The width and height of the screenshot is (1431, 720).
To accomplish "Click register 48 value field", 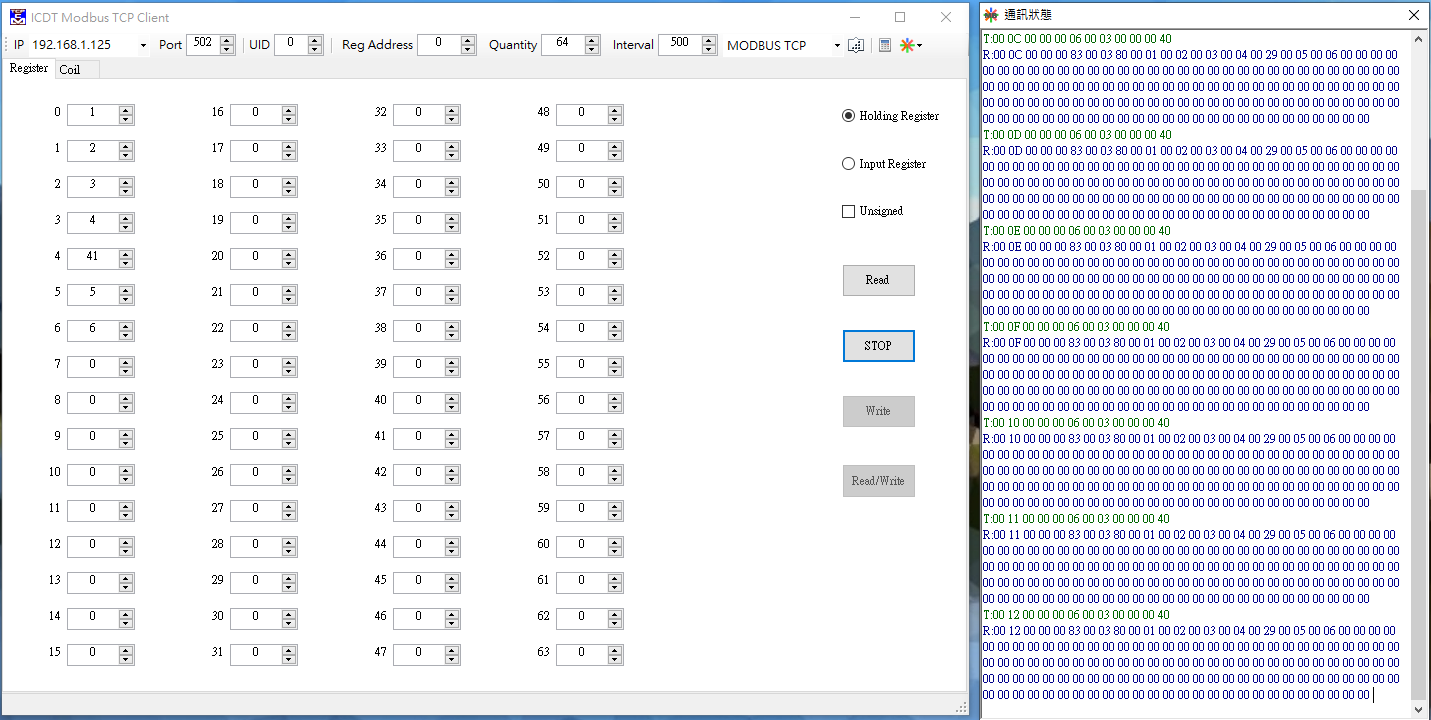I will pos(581,114).
